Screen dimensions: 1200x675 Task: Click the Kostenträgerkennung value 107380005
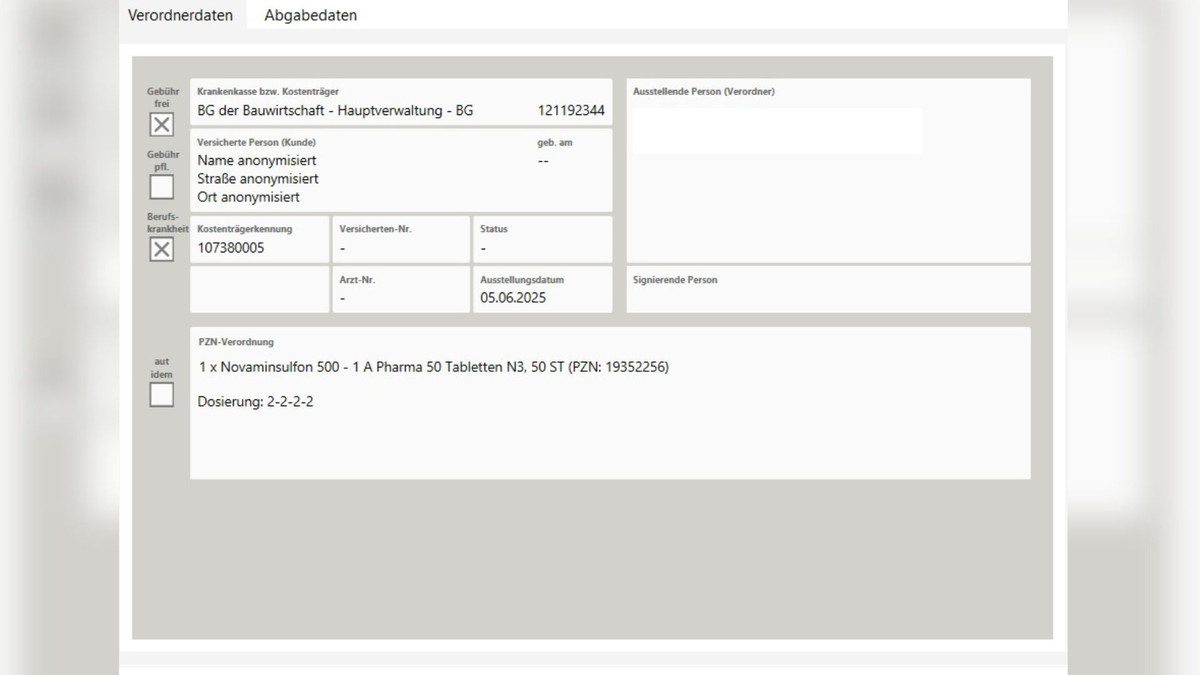point(231,248)
